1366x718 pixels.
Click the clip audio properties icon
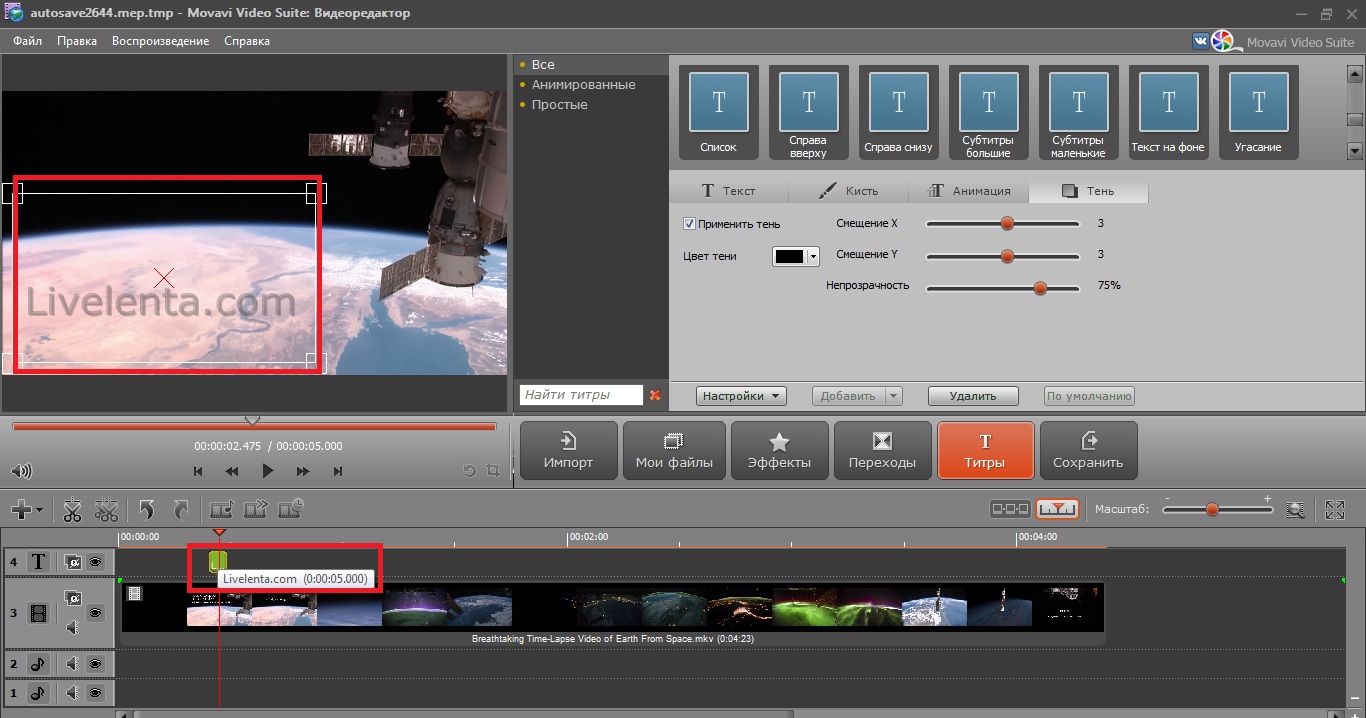(221, 510)
